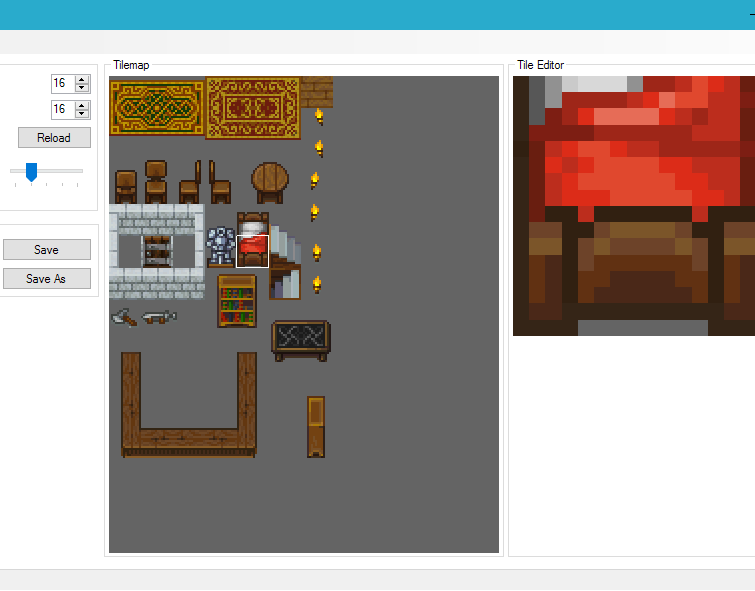Viewport: 755px width, 591px height.
Task: Click the Save As button
Action: coord(46,279)
